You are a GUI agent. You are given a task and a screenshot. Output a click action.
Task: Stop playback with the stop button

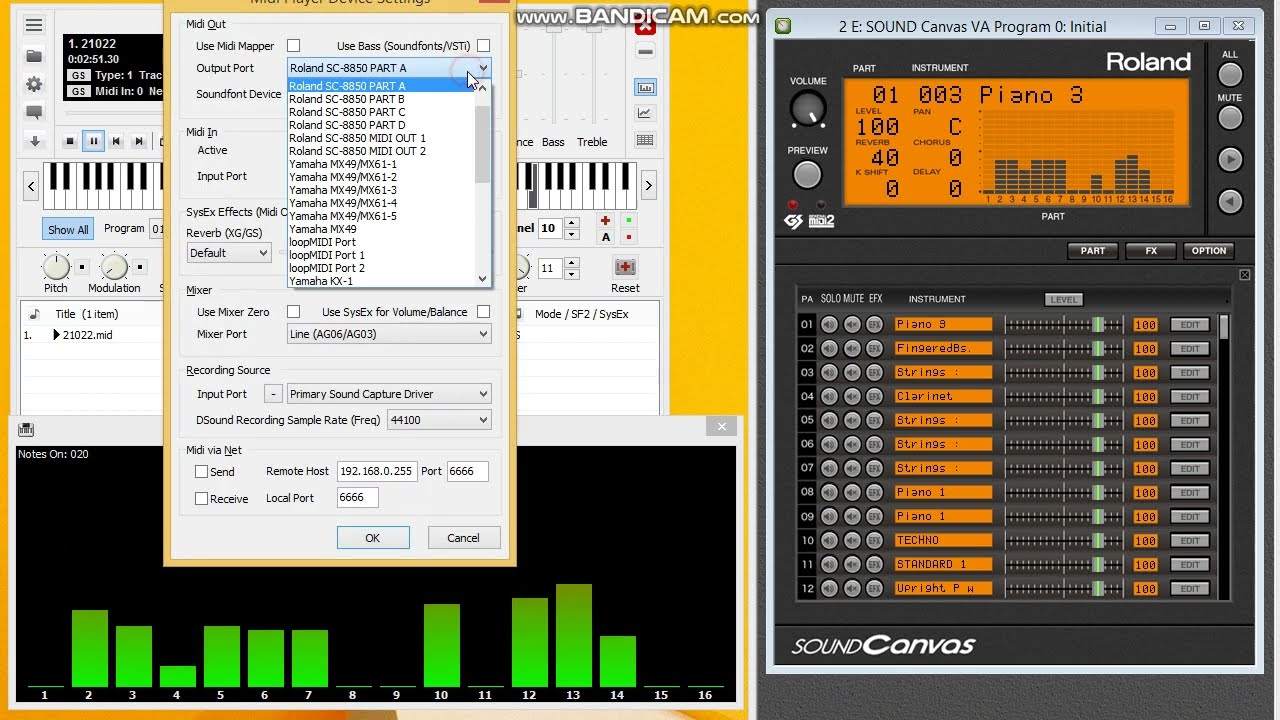pyautogui.click(x=70, y=141)
